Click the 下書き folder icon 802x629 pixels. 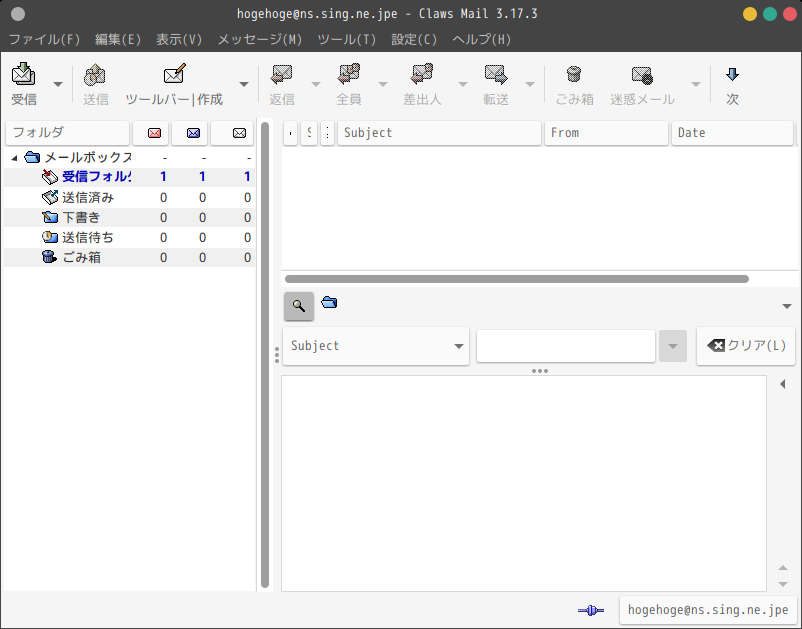(50, 217)
